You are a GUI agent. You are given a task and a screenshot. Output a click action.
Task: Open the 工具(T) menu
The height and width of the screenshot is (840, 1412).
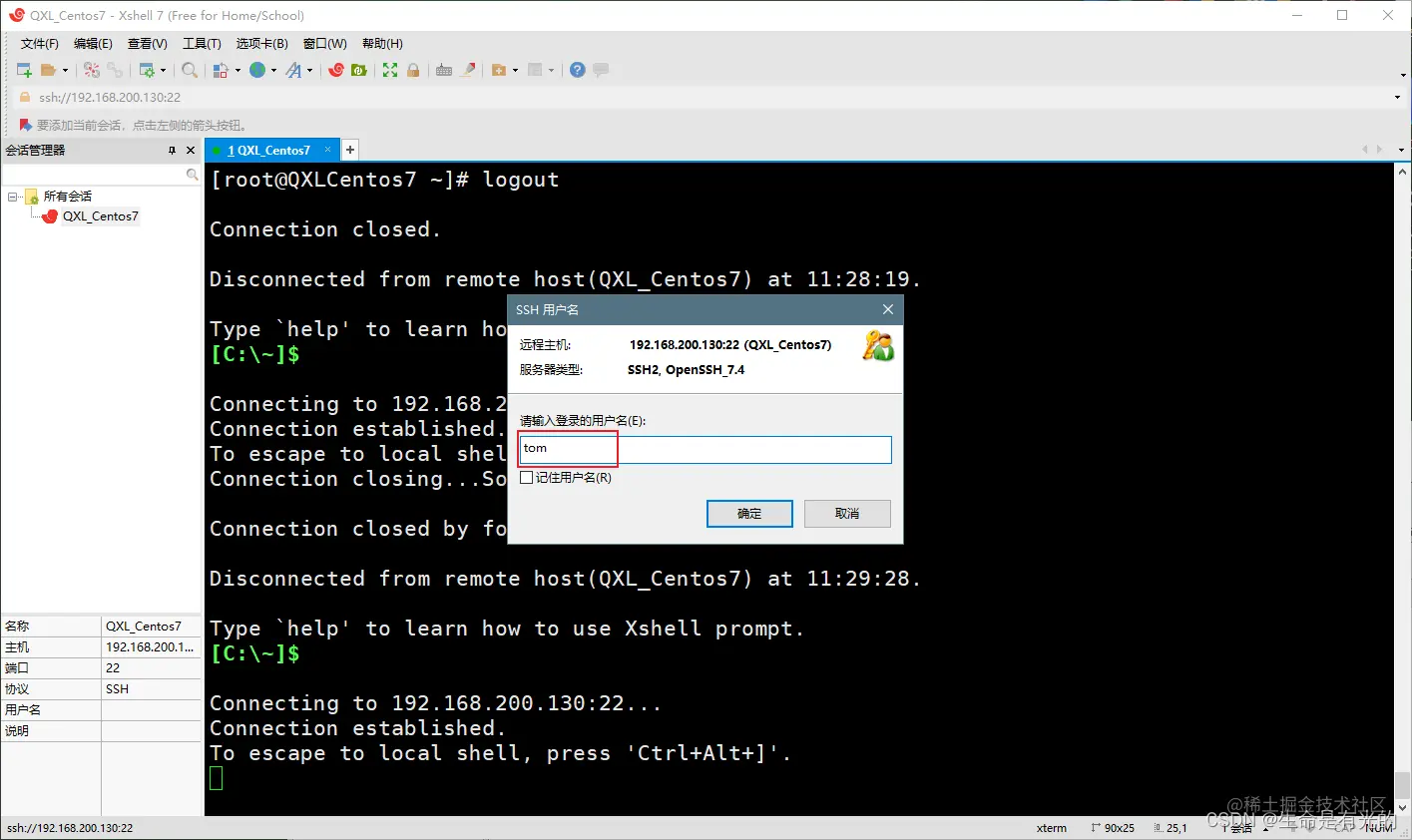tap(202, 44)
